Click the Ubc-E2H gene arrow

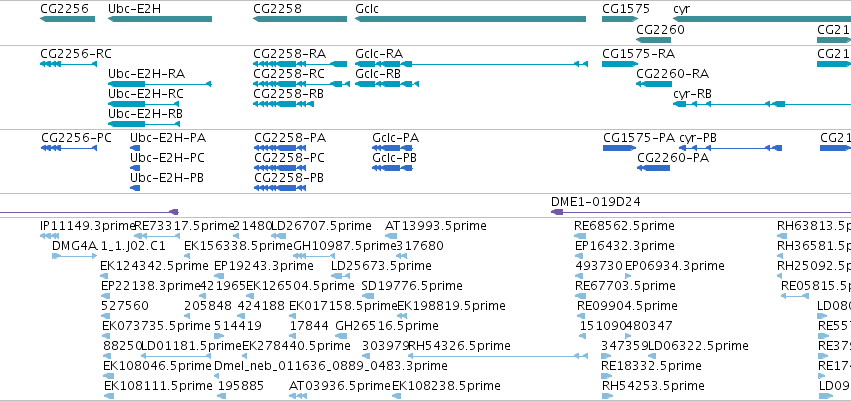tap(160, 19)
